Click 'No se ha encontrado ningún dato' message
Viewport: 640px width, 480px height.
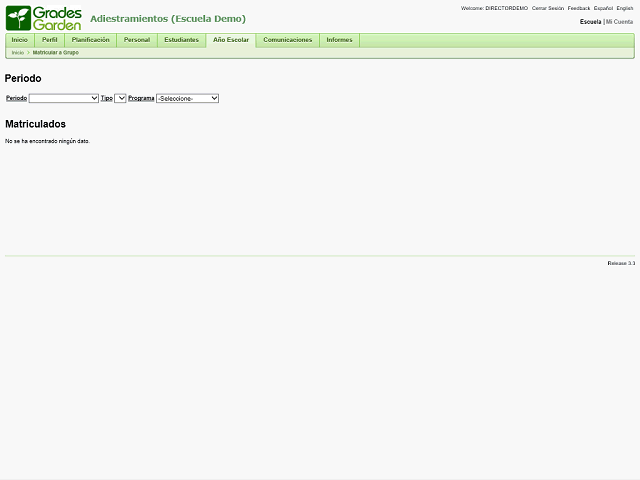[47, 141]
